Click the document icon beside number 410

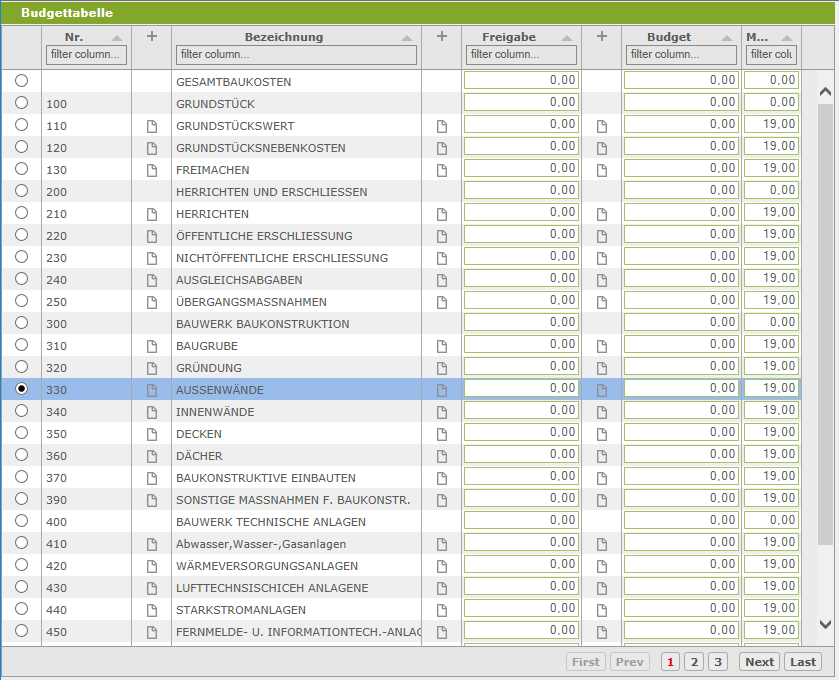coord(152,544)
